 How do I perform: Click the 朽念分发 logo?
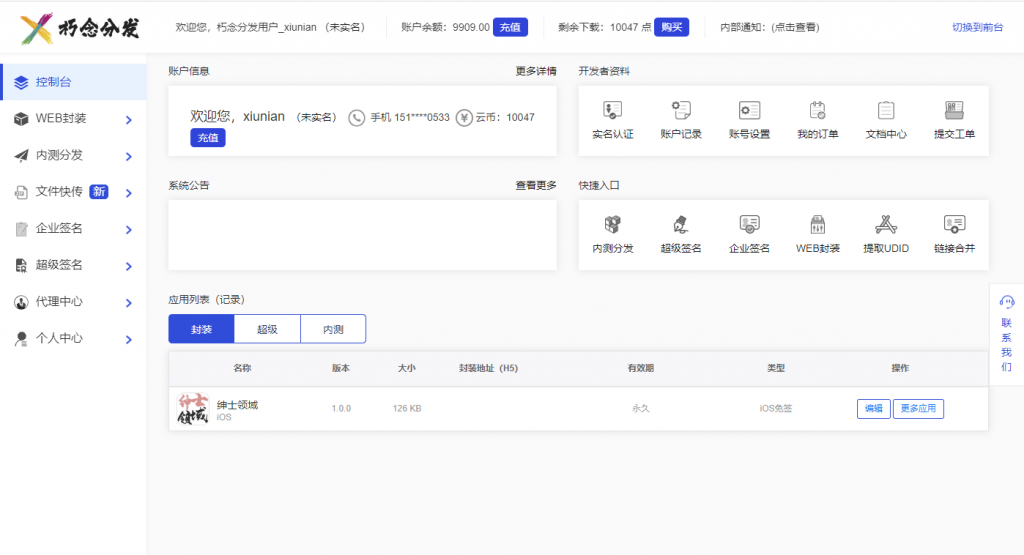(x=80, y=28)
